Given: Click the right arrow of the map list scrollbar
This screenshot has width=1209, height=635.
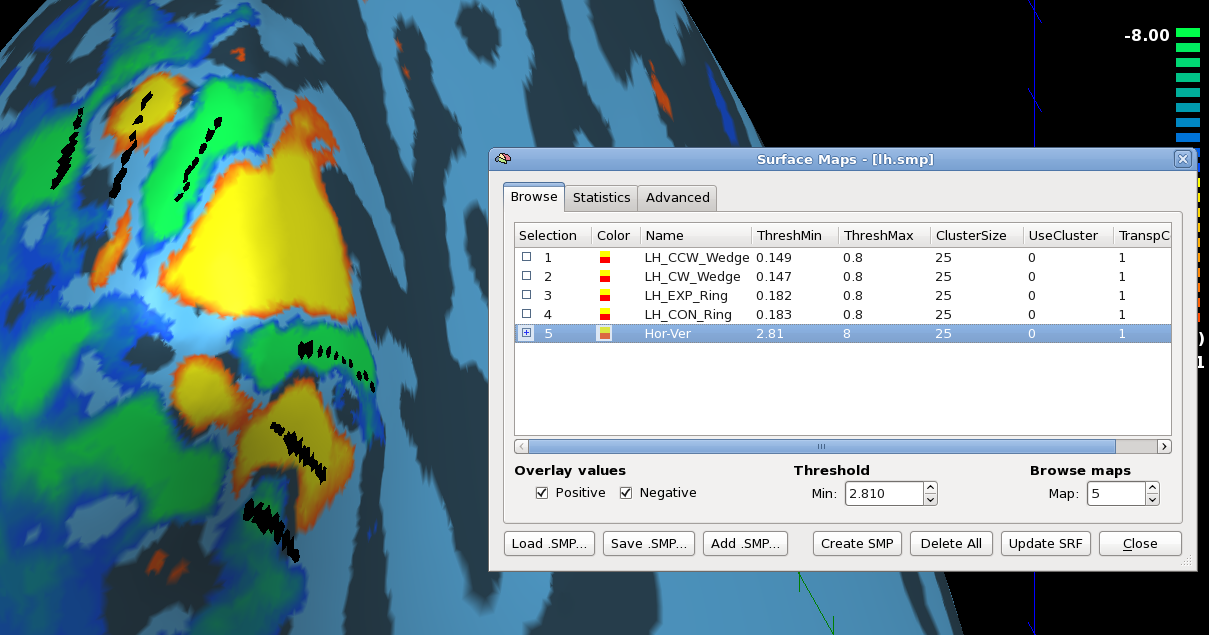Looking at the screenshot, I should pyautogui.click(x=1165, y=446).
